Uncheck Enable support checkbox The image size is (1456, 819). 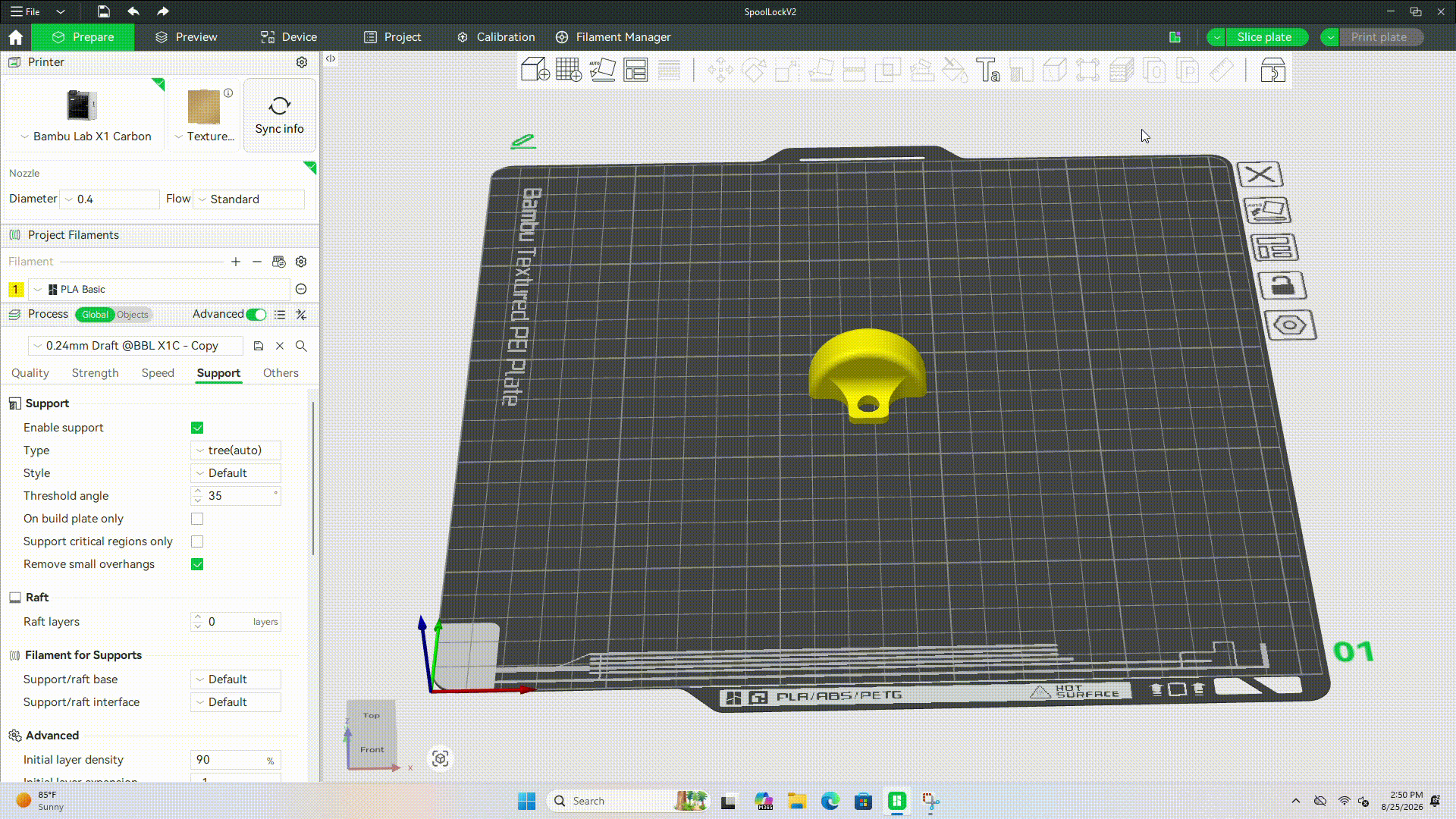click(x=197, y=428)
